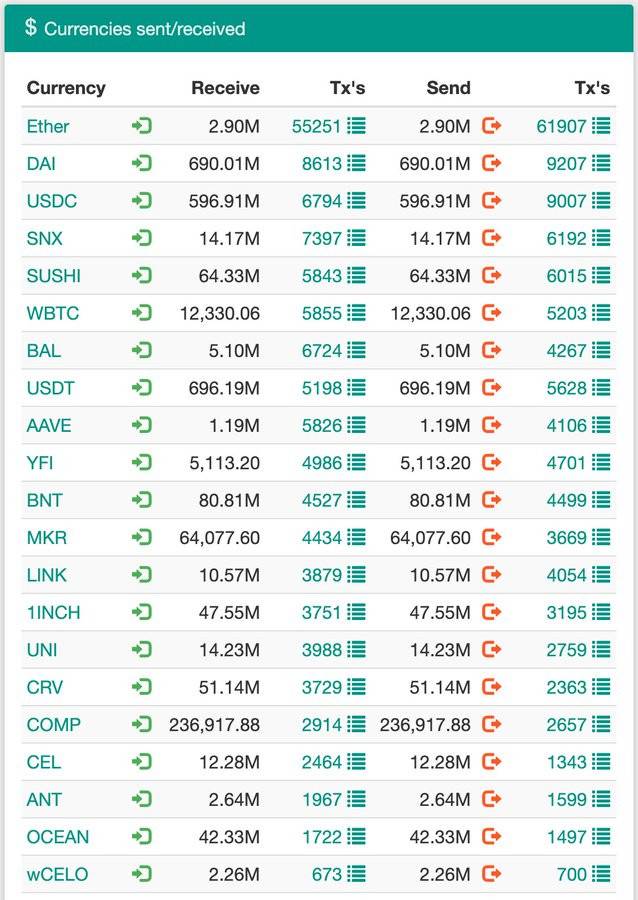
Task: Open the SUSHI currency link
Action: [54, 276]
